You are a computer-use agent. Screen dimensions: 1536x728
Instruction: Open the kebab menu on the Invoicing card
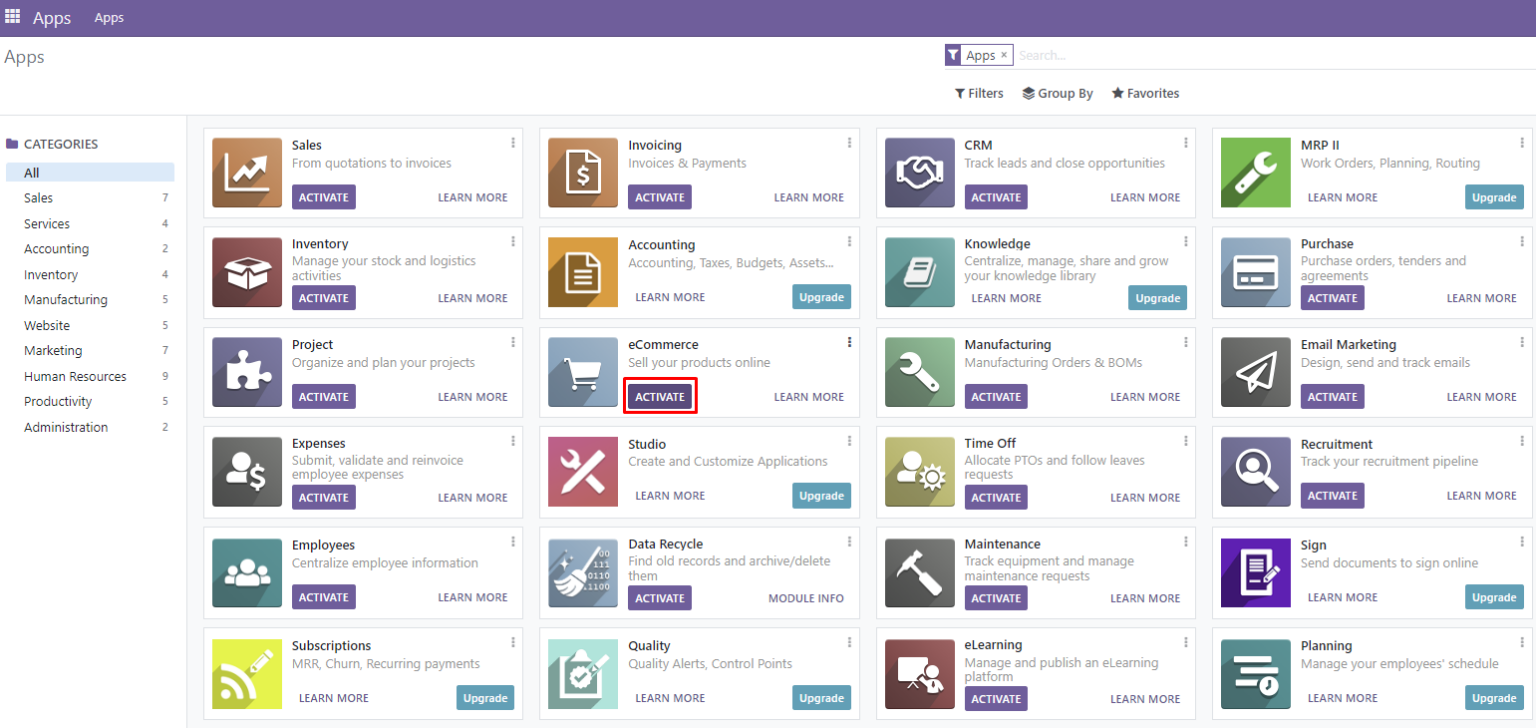850,142
